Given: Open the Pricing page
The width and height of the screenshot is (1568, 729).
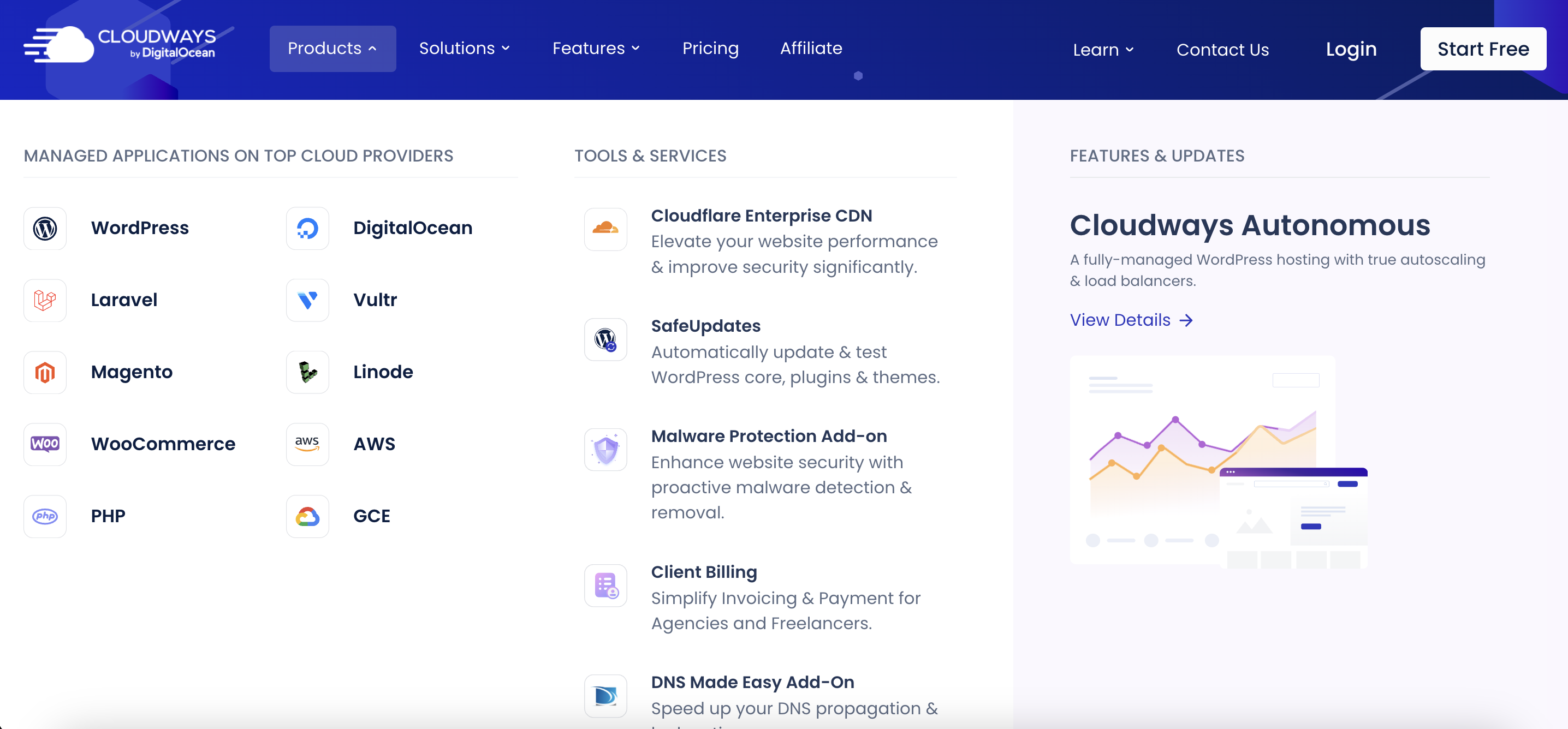Looking at the screenshot, I should coord(710,48).
